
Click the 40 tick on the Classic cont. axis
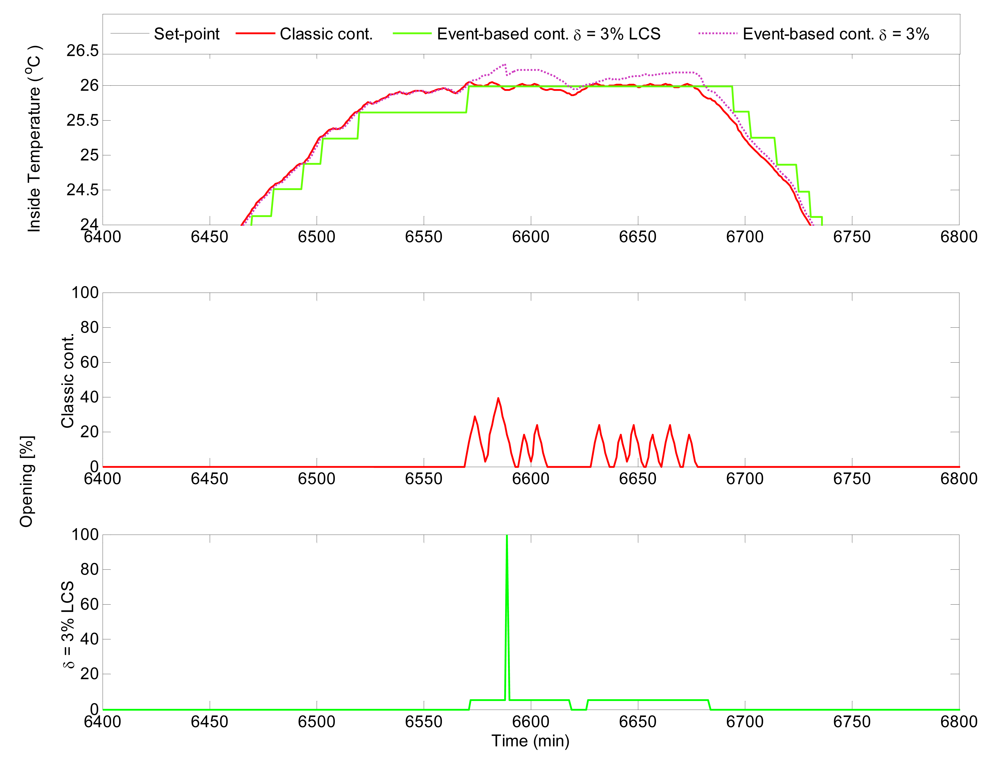[90, 398]
